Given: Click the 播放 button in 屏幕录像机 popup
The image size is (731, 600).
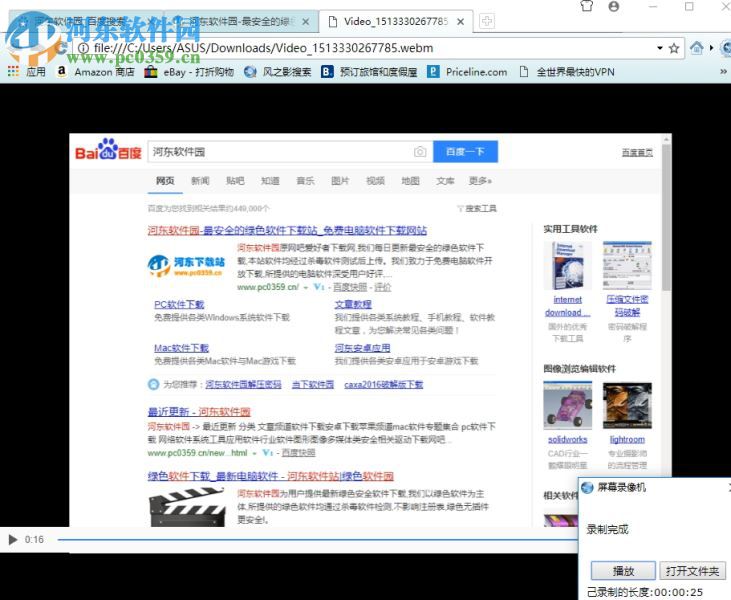Looking at the screenshot, I should (x=623, y=571).
